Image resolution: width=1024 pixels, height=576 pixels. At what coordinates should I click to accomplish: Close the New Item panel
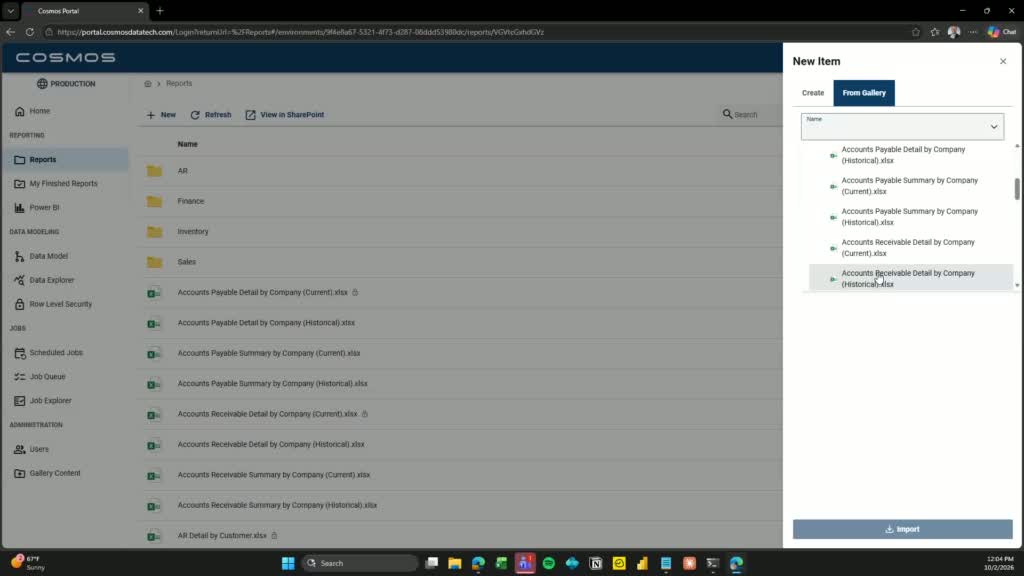pos(1003,61)
